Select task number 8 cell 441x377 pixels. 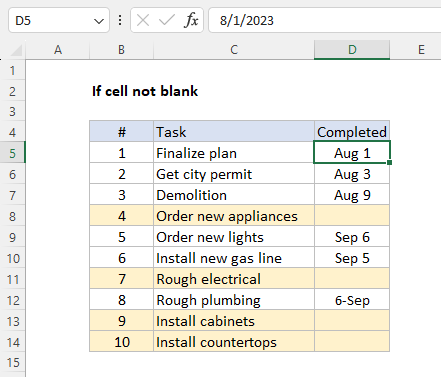coord(121,300)
